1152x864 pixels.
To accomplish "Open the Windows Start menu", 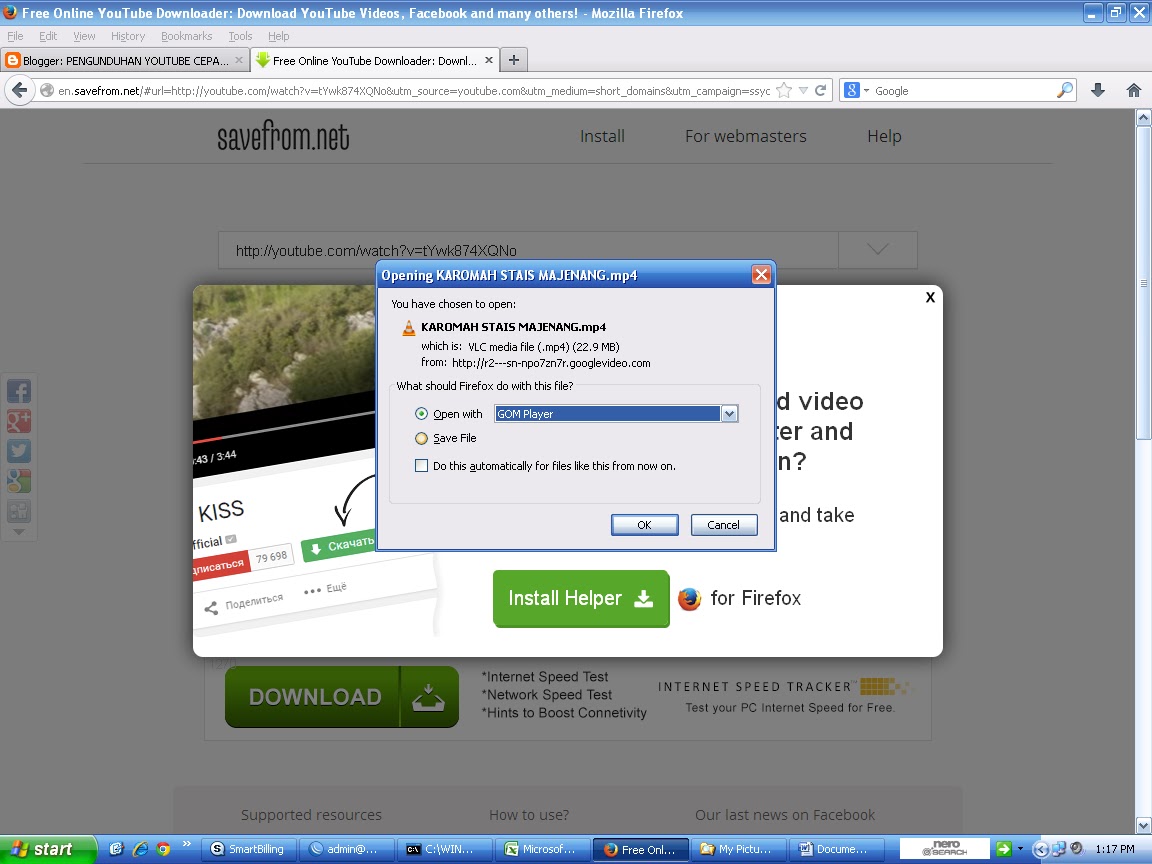I will pyautogui.click(x=48, y=849).
